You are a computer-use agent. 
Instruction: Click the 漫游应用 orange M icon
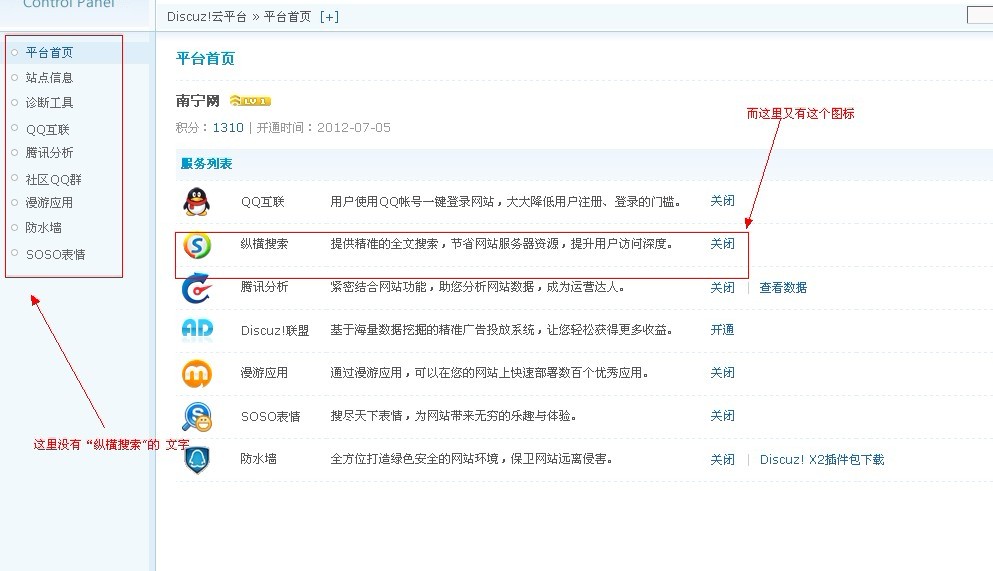point(197,373)
